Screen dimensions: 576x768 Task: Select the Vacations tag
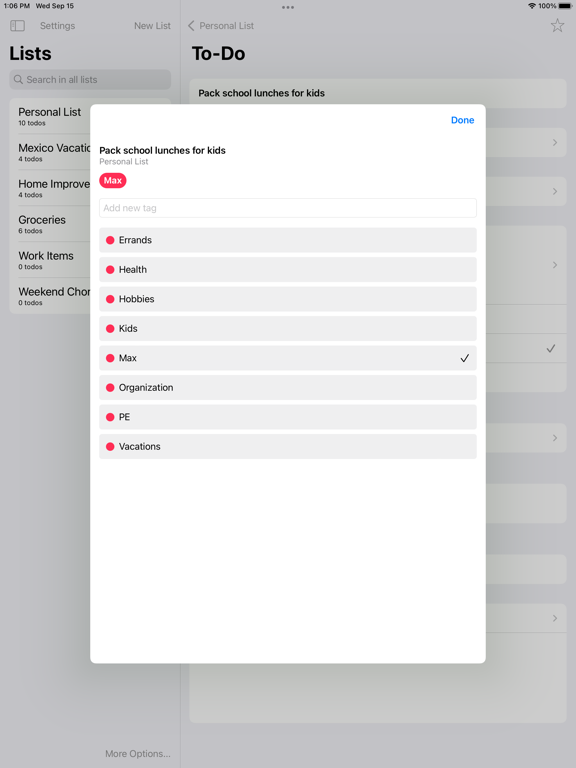point(288,446)
